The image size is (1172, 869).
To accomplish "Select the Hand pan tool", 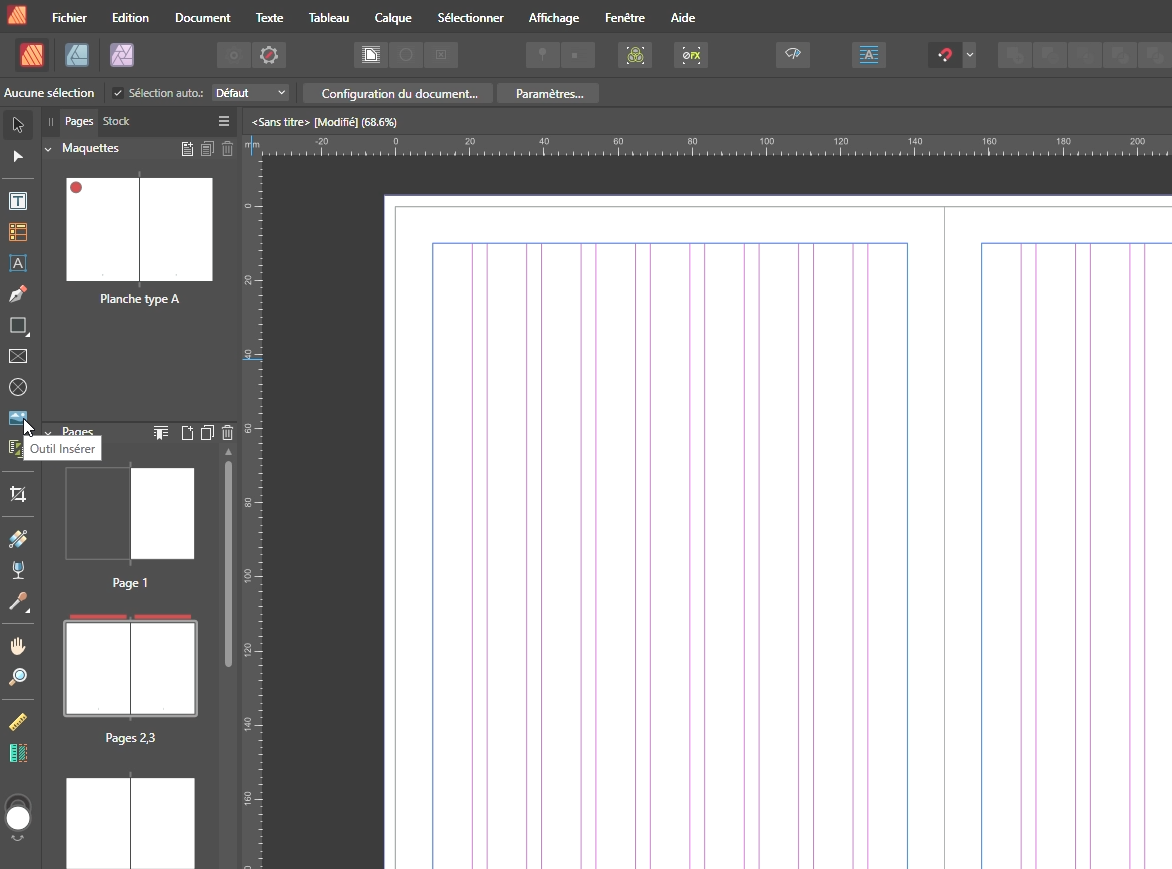I will [x=18, y=646].
